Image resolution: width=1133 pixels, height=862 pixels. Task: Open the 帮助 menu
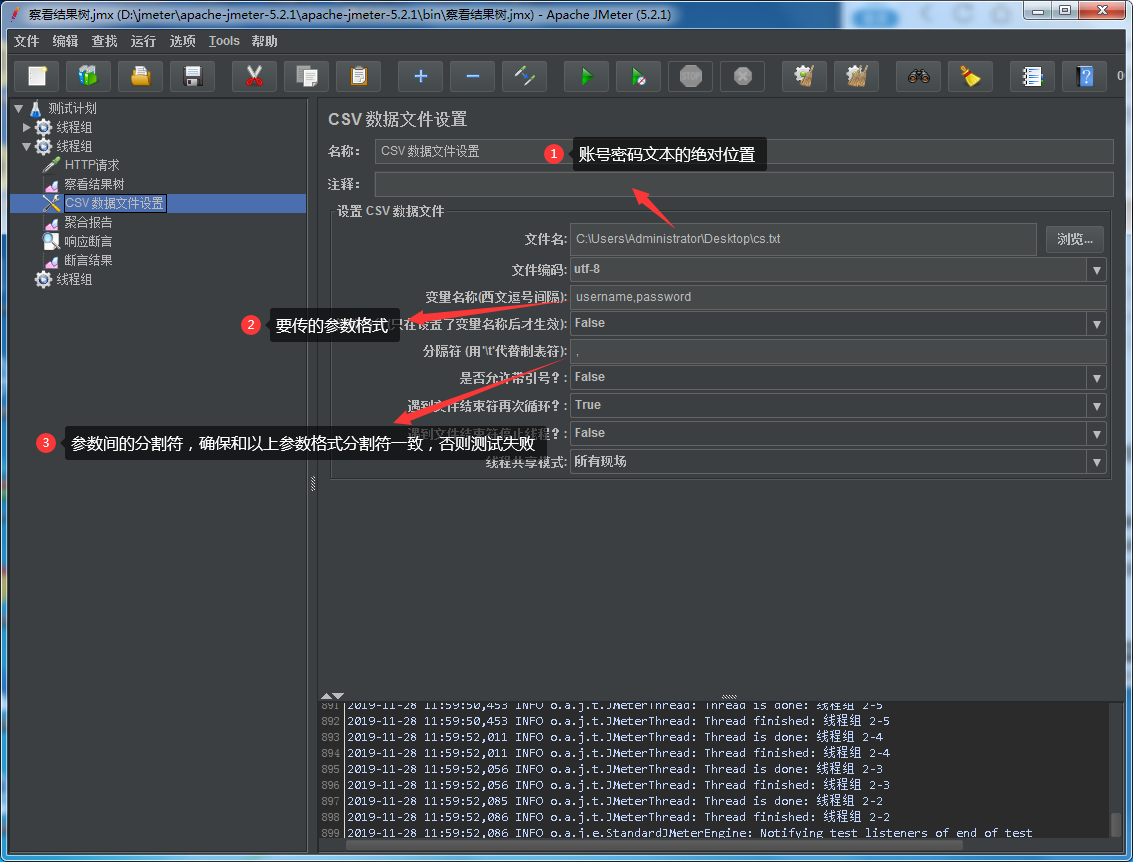(x=264, y=41)
